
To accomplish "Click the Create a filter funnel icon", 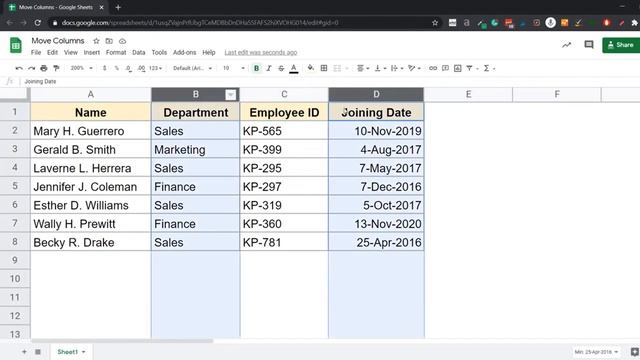I will coord(469,68).
